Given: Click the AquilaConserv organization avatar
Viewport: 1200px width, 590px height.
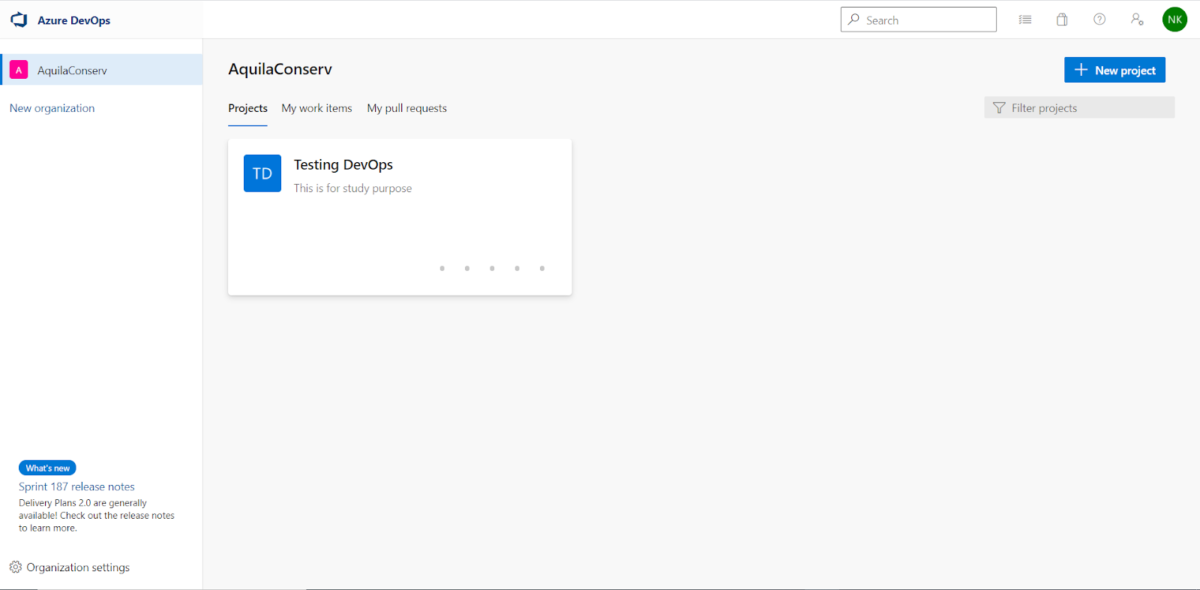Looking at the screenshot, I should click(x=18, y=70).
